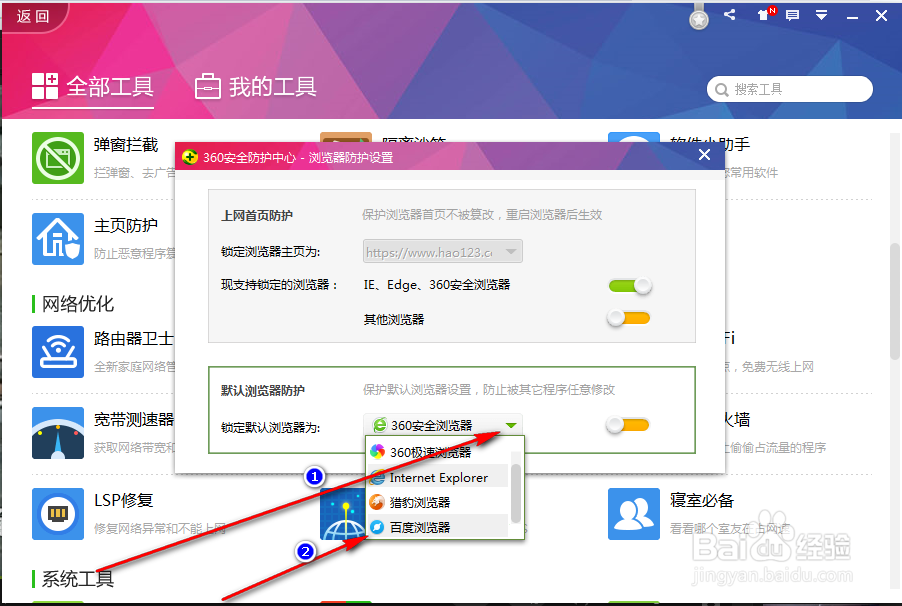Select 百度浏览器 from the list
Image resolution: width=902 pixels, height=606 pixels.
pyautogui.click(x=438, y=527)
